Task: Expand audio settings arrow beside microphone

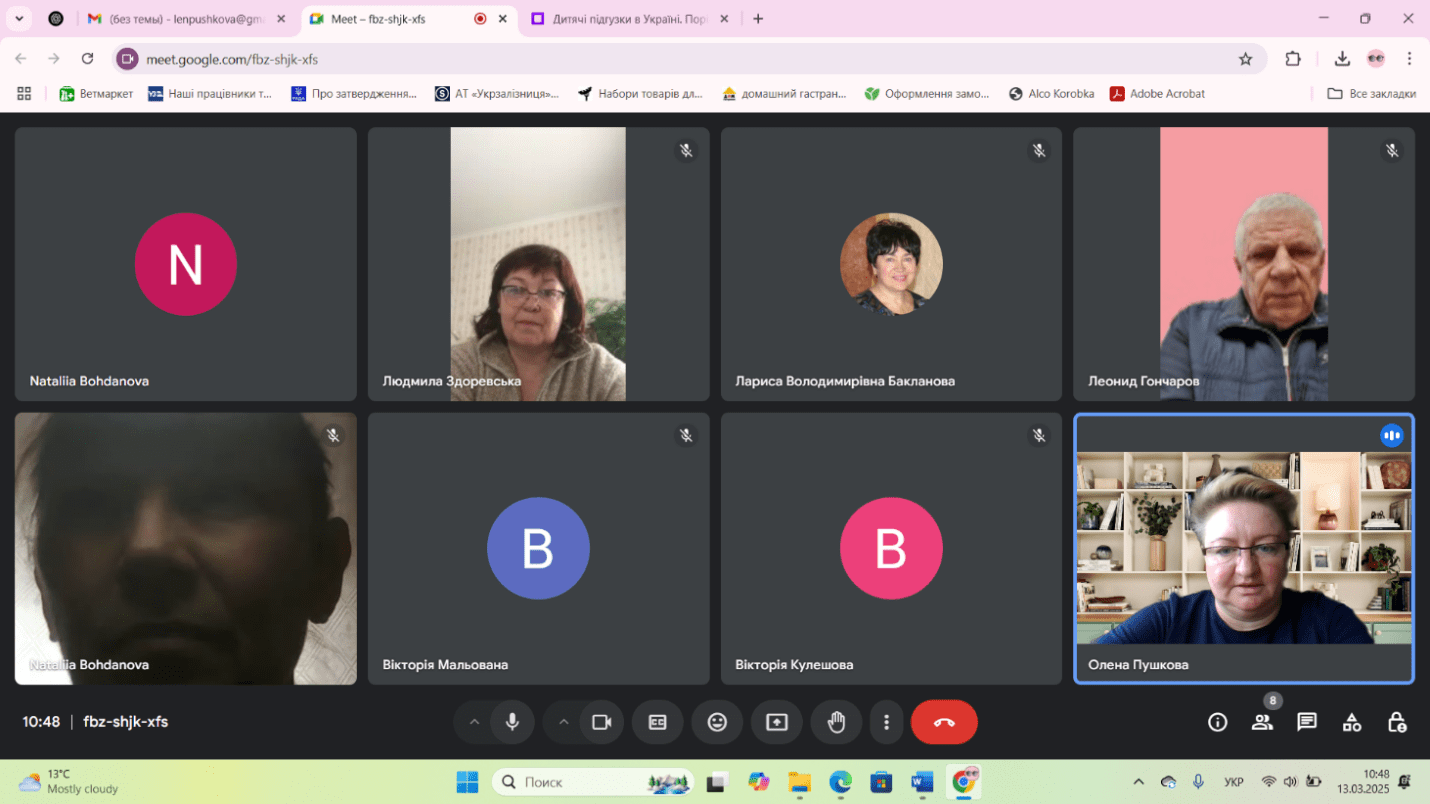Action: [474, 722]
